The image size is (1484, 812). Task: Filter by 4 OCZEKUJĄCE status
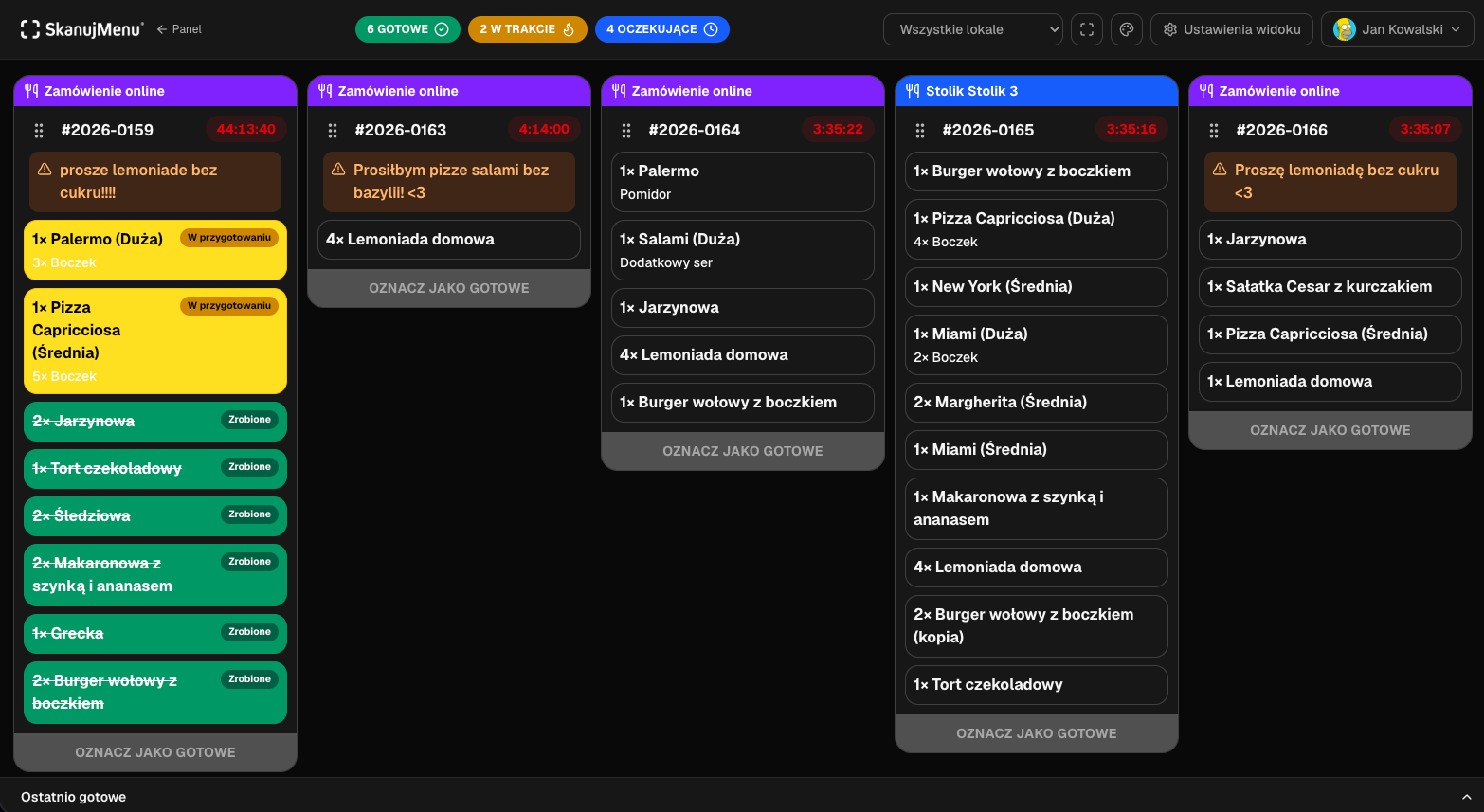[x=661, y=29]
